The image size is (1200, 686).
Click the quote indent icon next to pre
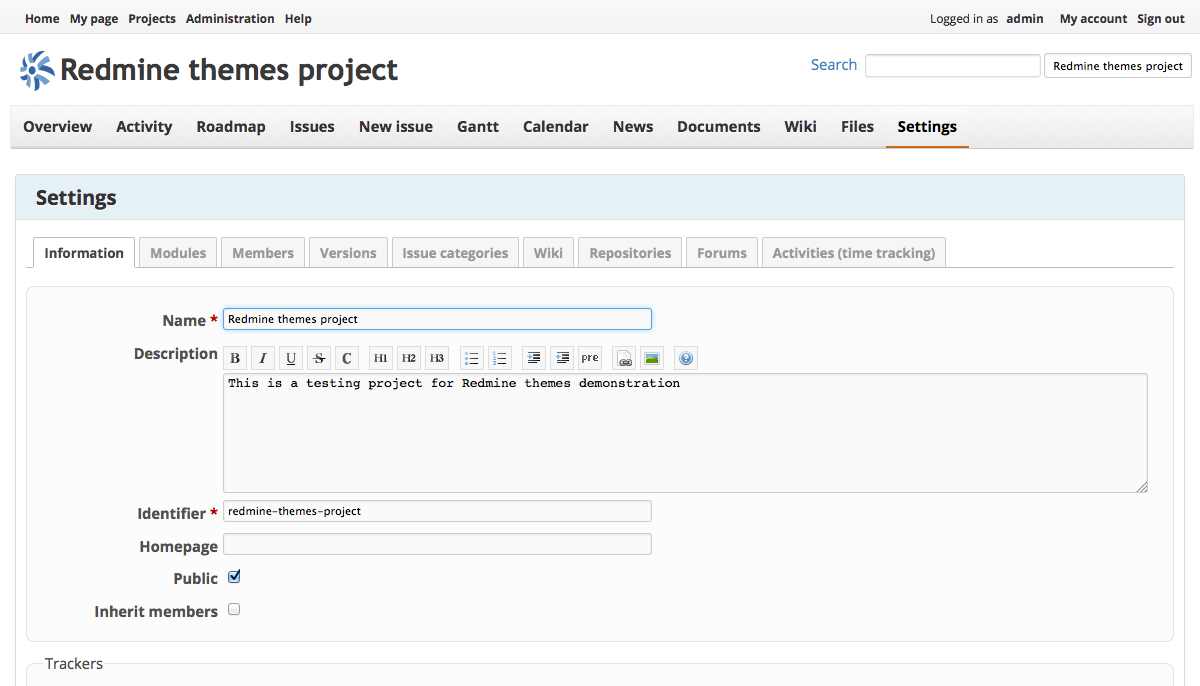point(562,358)
